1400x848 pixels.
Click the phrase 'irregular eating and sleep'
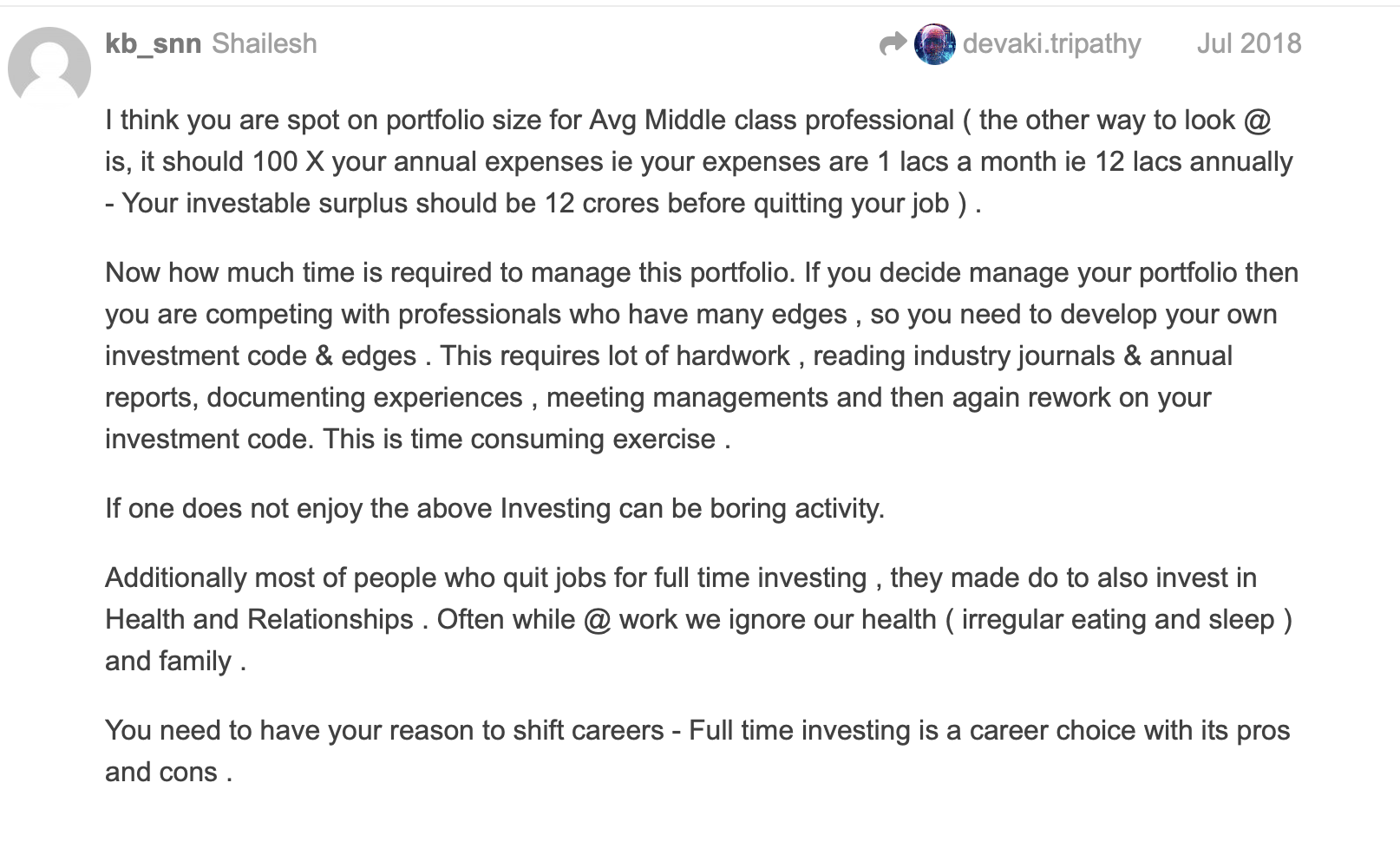point(1118,619)
